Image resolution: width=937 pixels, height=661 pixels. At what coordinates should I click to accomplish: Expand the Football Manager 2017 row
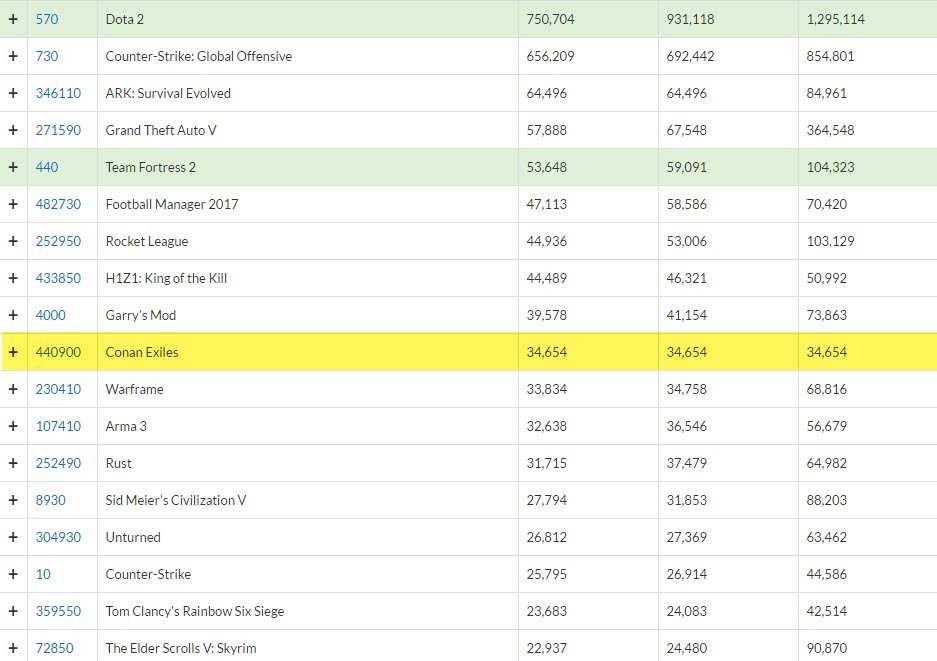[13, 204]
